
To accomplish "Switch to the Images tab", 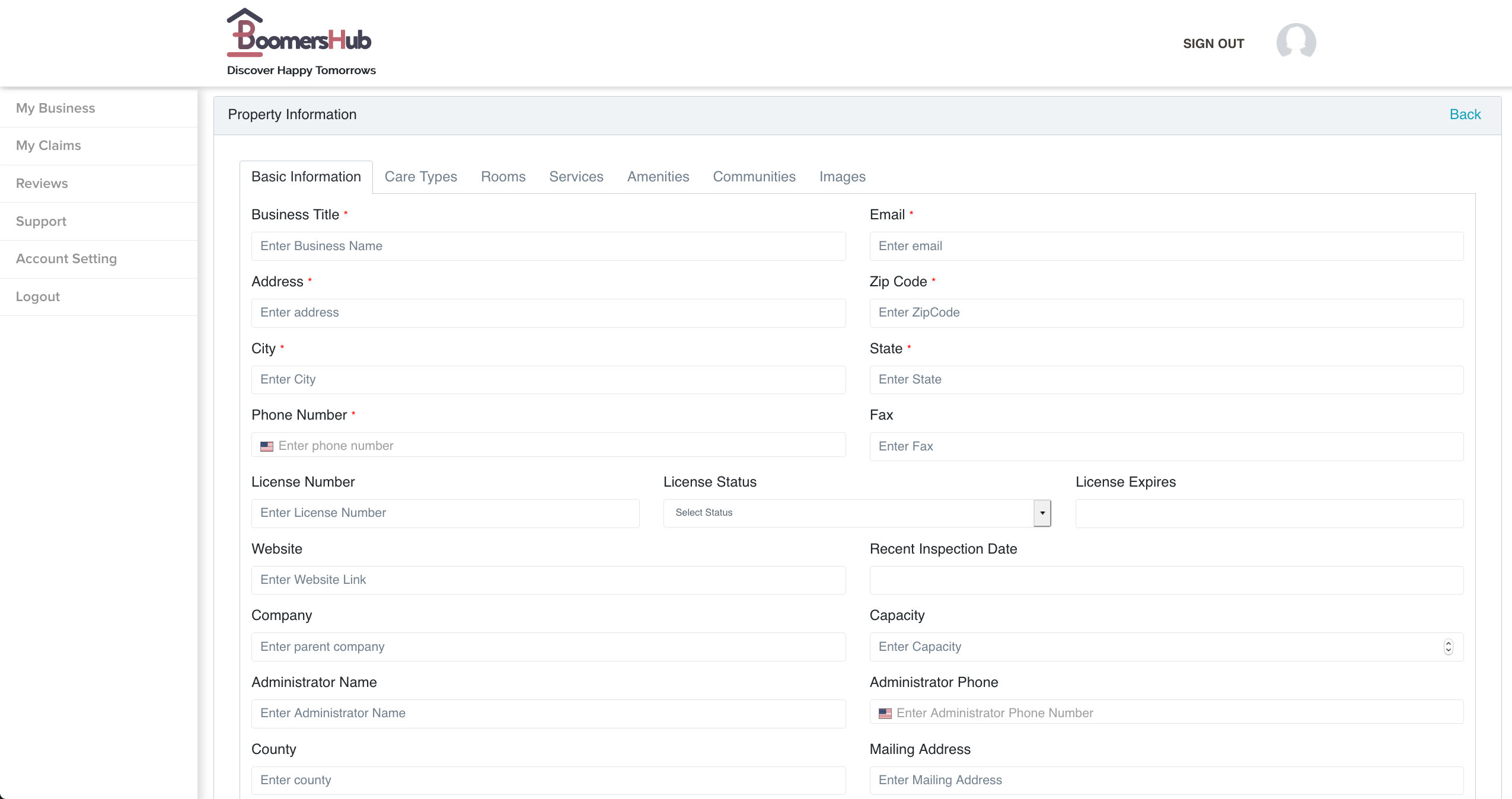I will click(x=843, y=177).
